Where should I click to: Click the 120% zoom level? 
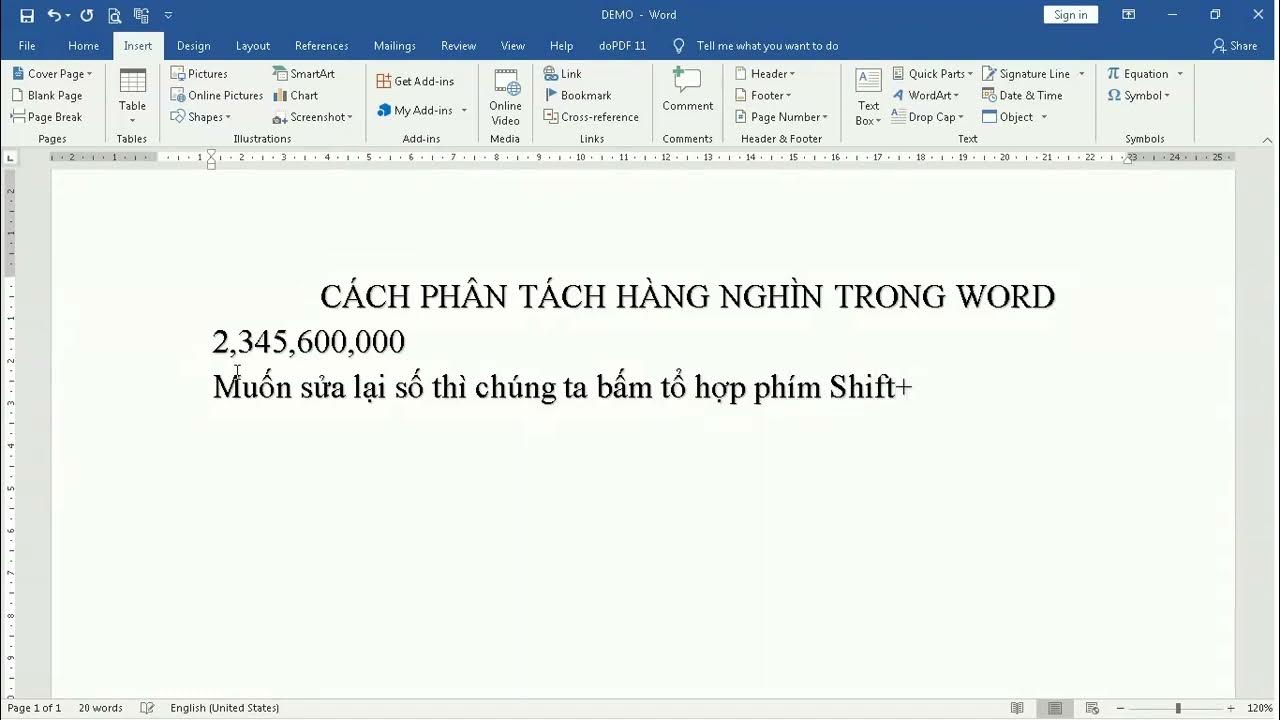1259,708
